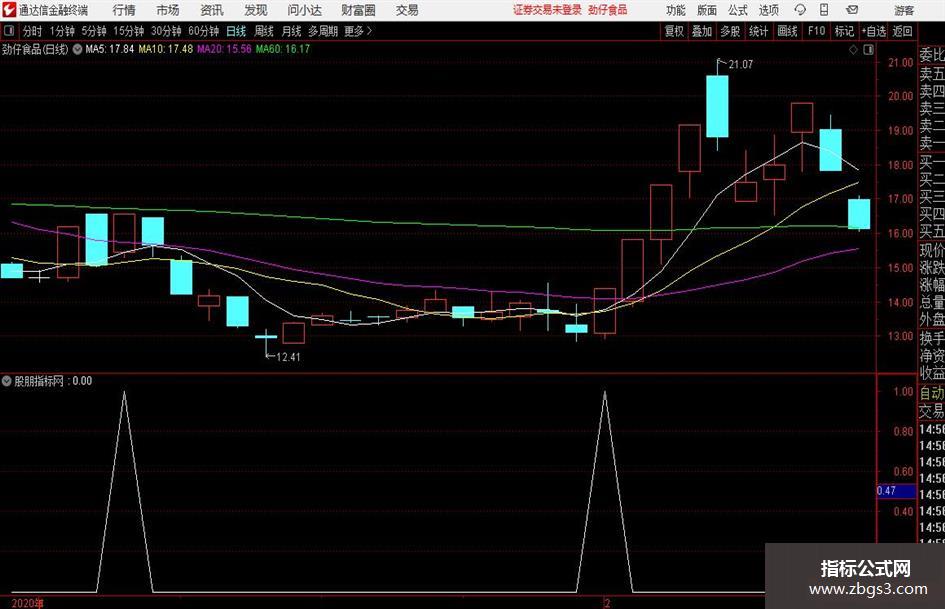Viewport: 945px width, 609px height.
Task: Select the 日线 daily period tab
Action: click(236, 31)
